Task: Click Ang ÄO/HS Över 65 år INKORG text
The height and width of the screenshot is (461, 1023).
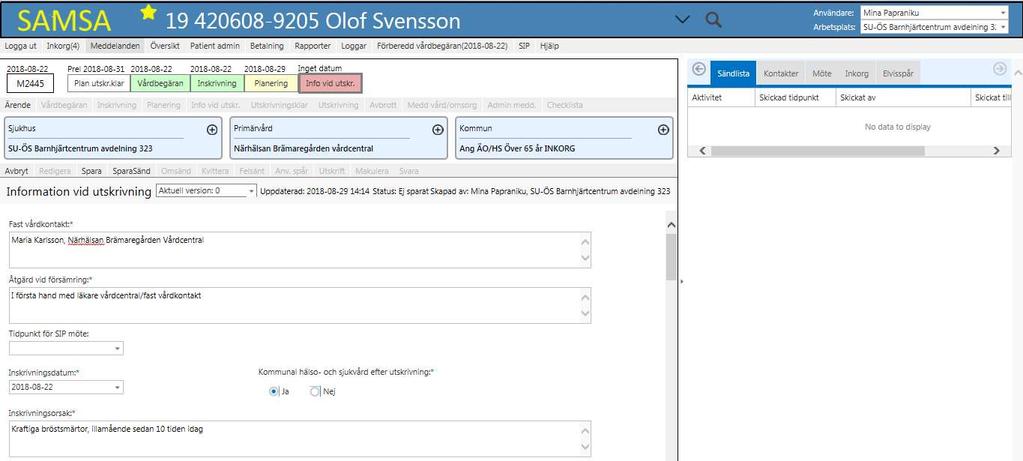Action: 517,149
